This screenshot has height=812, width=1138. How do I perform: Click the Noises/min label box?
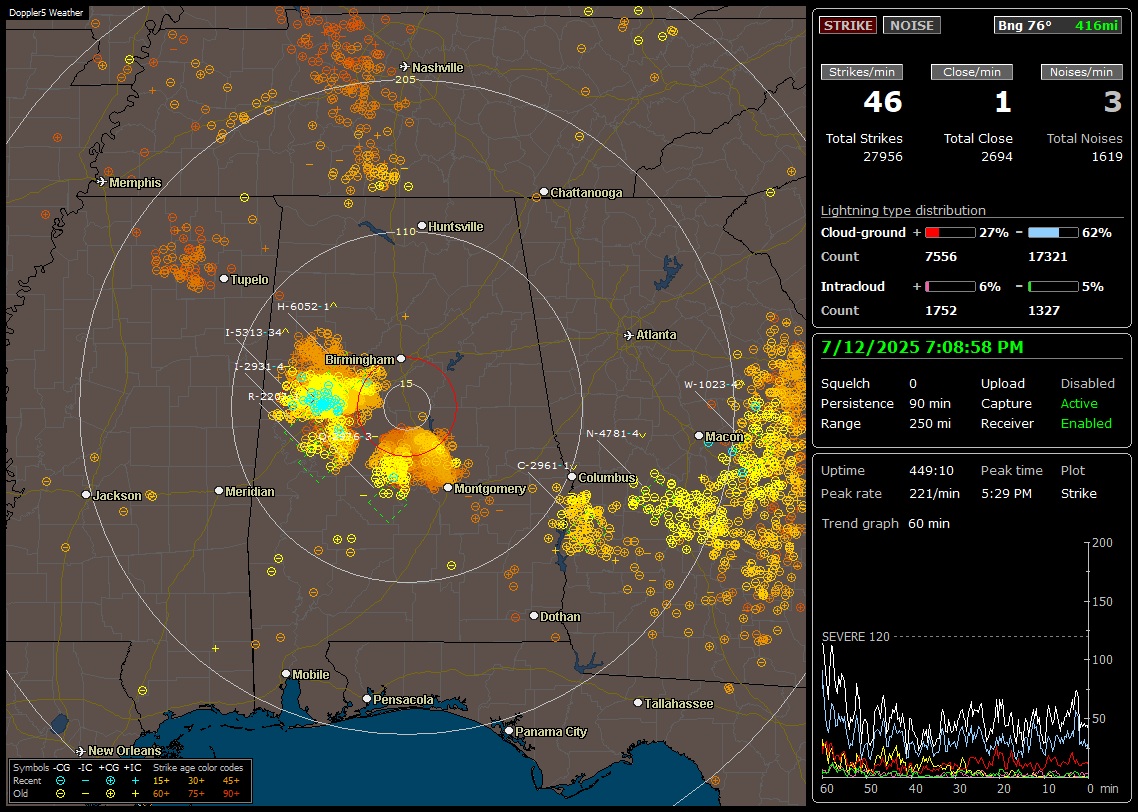(1081, 72)
